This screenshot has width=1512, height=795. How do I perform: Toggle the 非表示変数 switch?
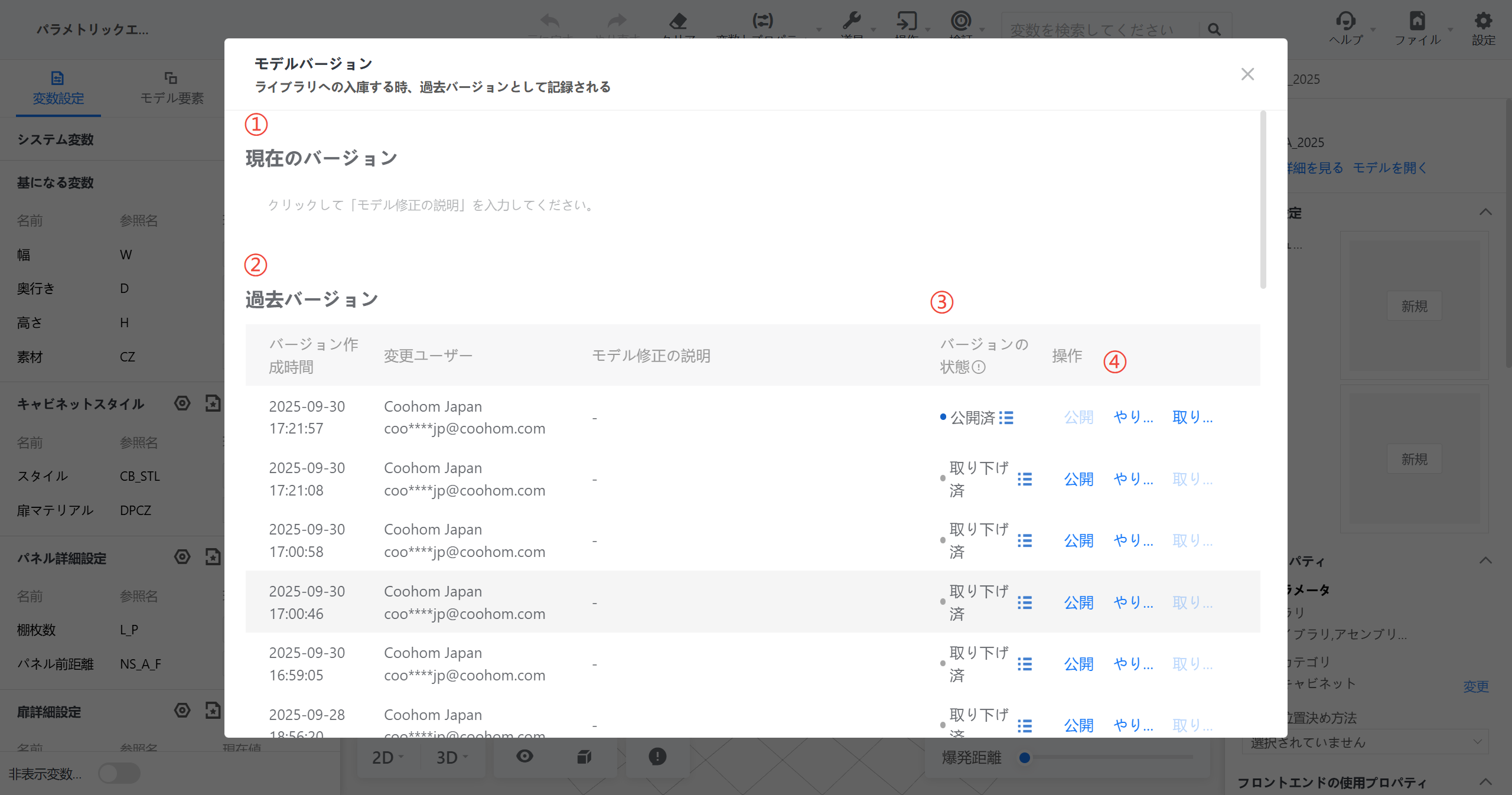119,773
